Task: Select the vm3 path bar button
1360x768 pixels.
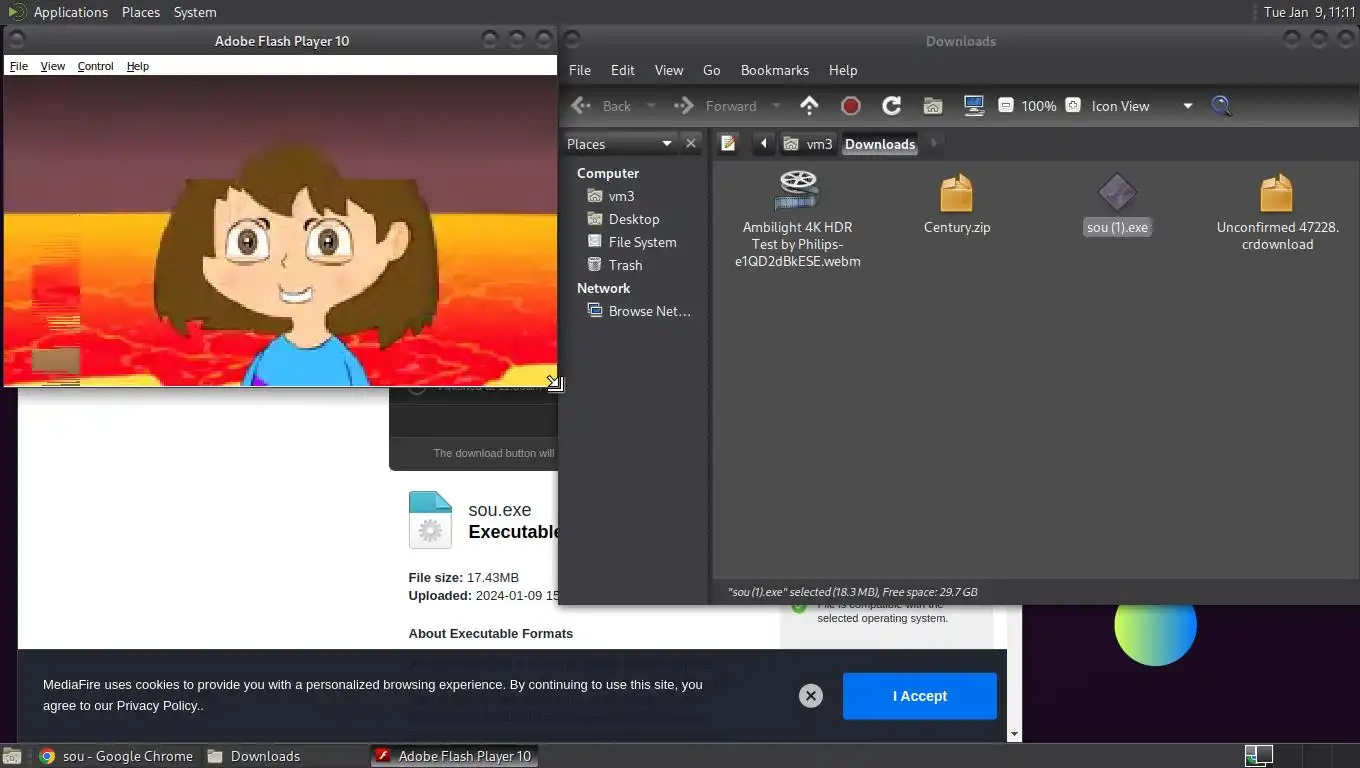Action: pos(807,144)
